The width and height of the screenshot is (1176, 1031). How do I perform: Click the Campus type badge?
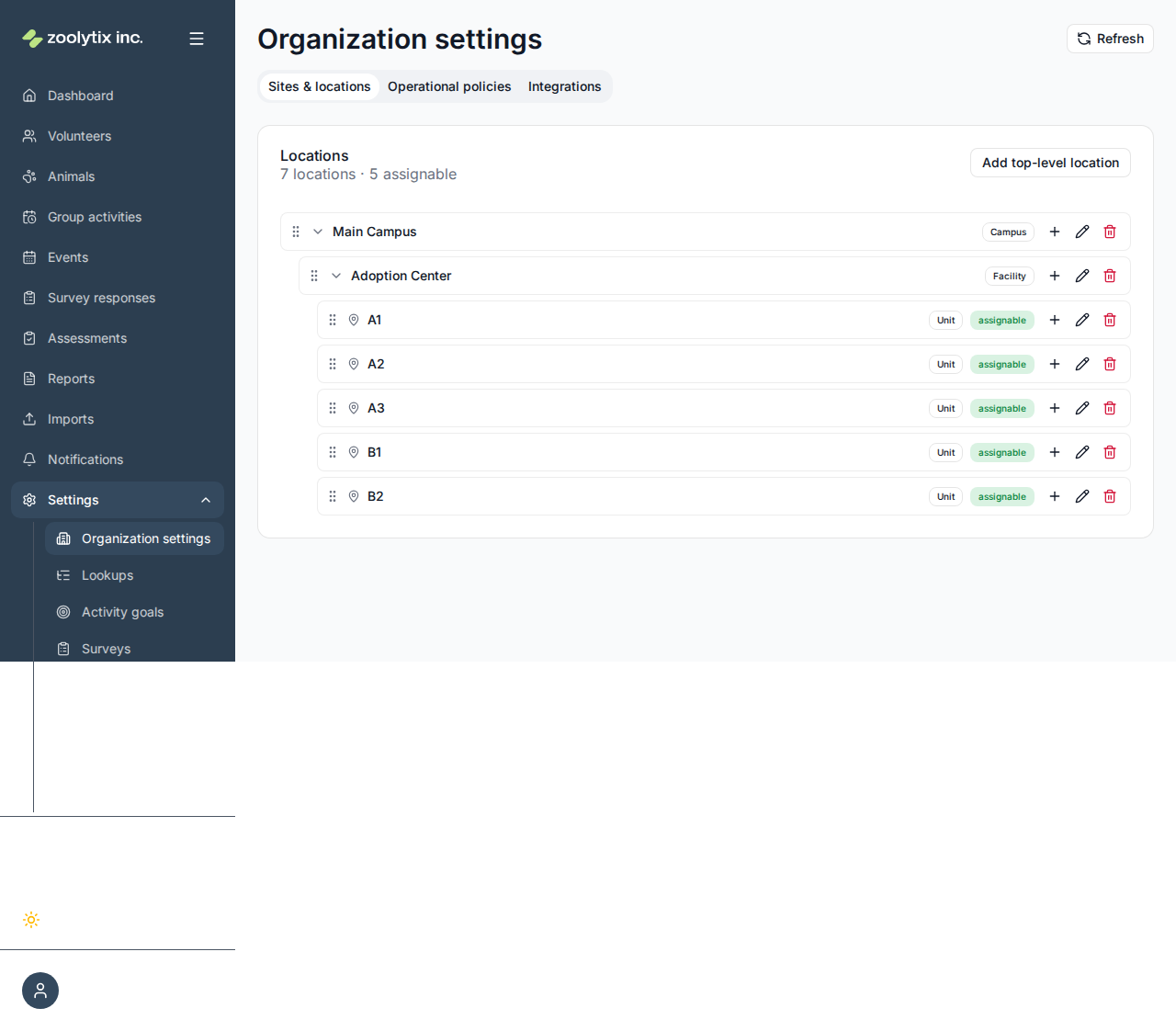pos(1008,232)
